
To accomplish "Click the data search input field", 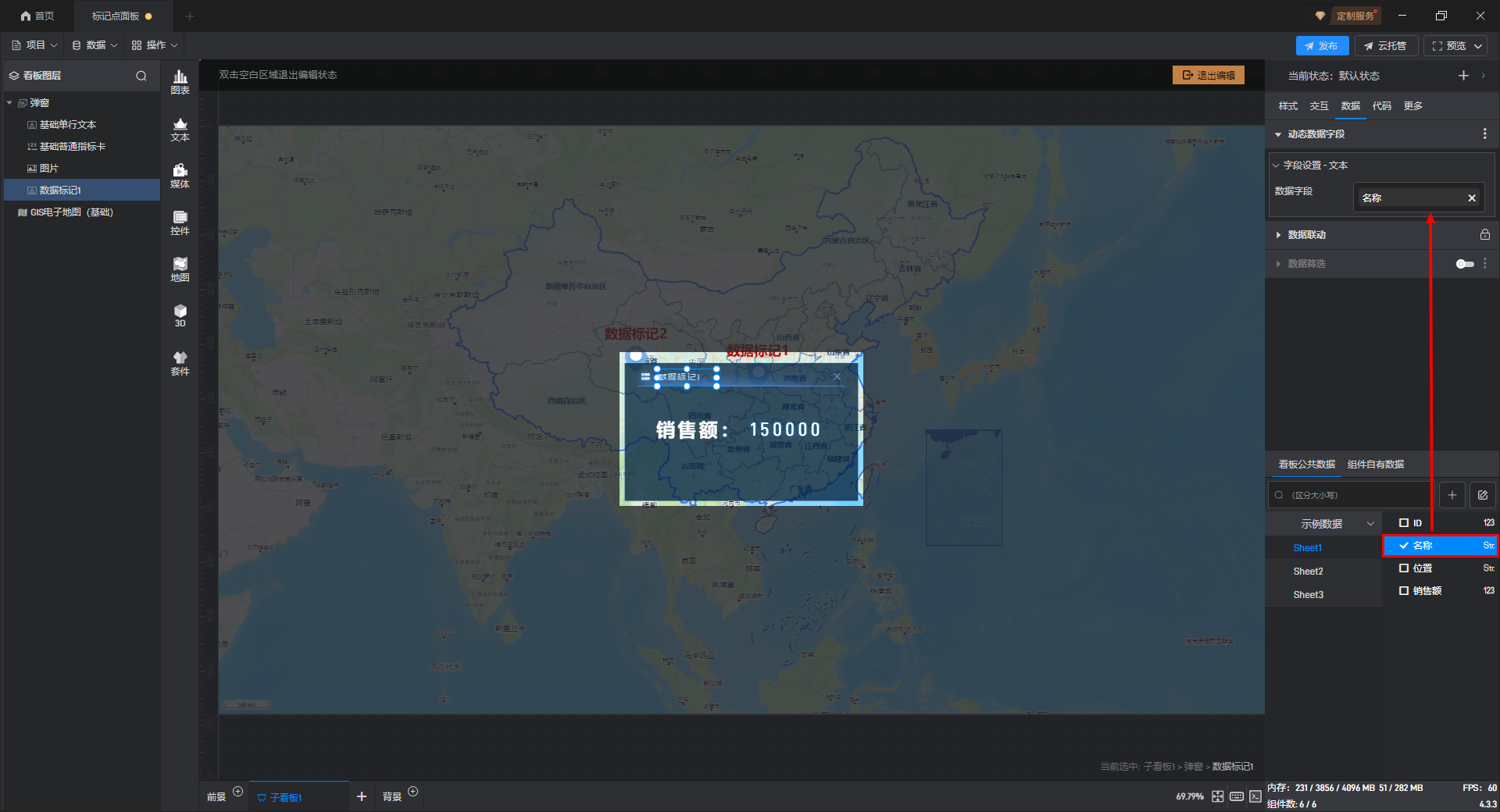I will tap(1350, 495).
